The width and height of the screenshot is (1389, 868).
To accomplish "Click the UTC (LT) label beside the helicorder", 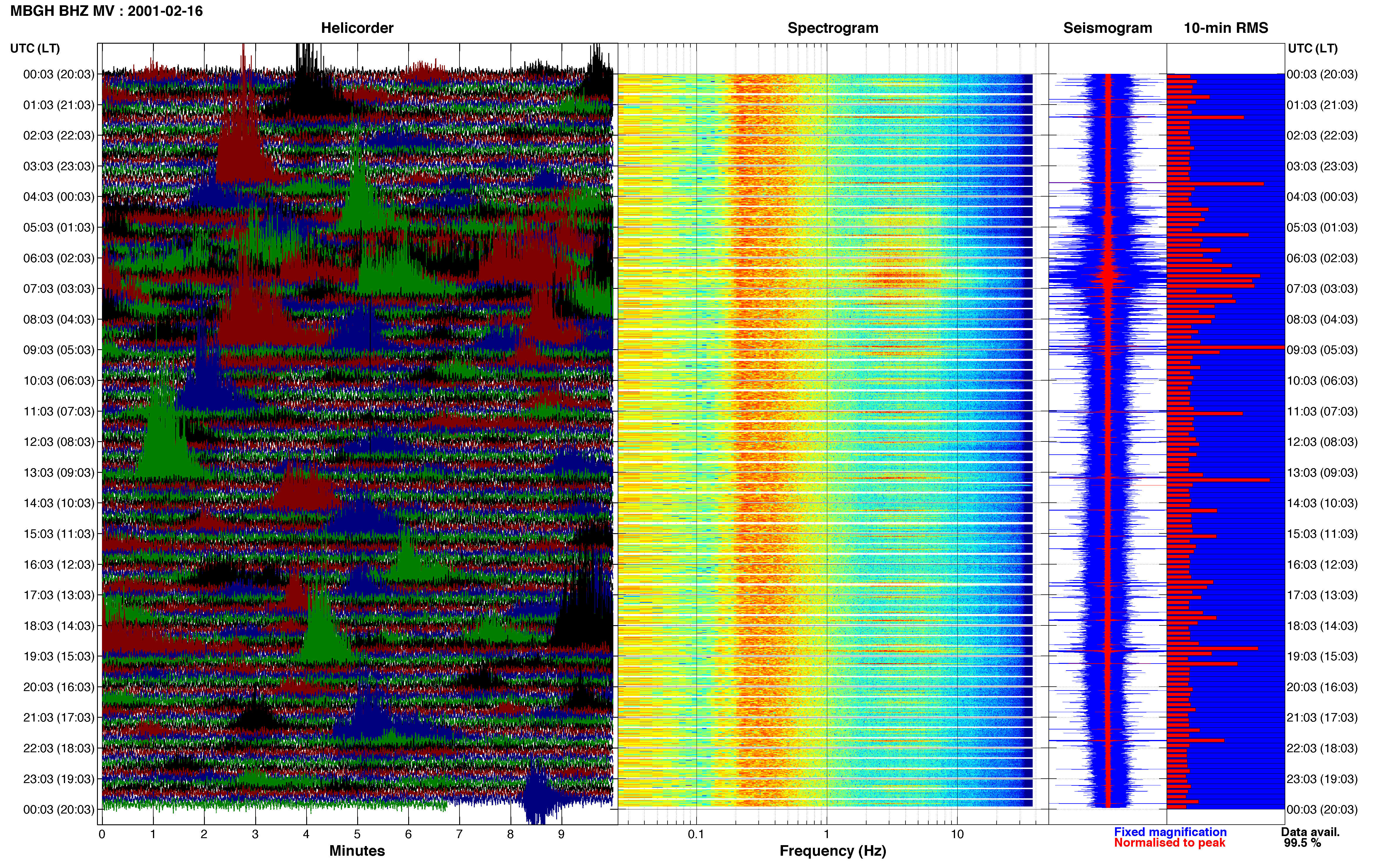I will [35, 48].
